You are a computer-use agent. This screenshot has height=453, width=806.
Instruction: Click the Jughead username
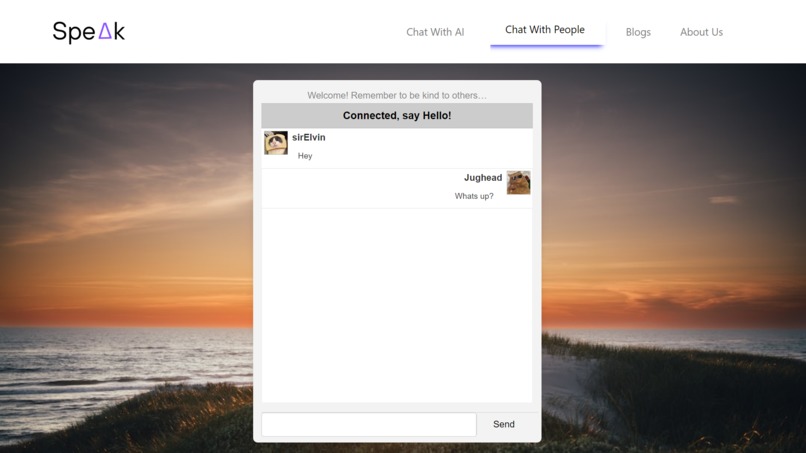483,177
